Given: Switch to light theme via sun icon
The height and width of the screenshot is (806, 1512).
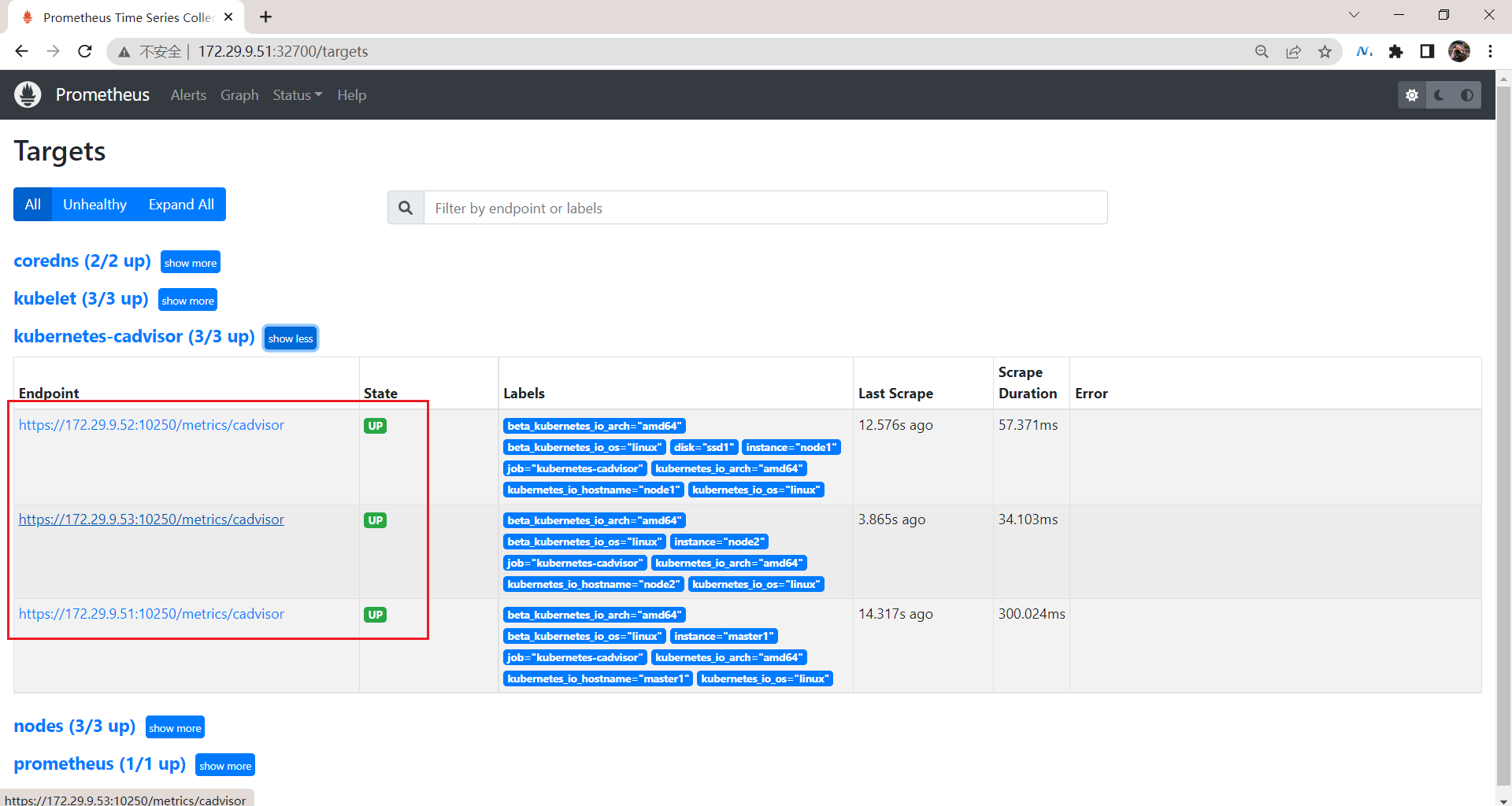Looking at the screenshot, I should (x=1412, y=95).
